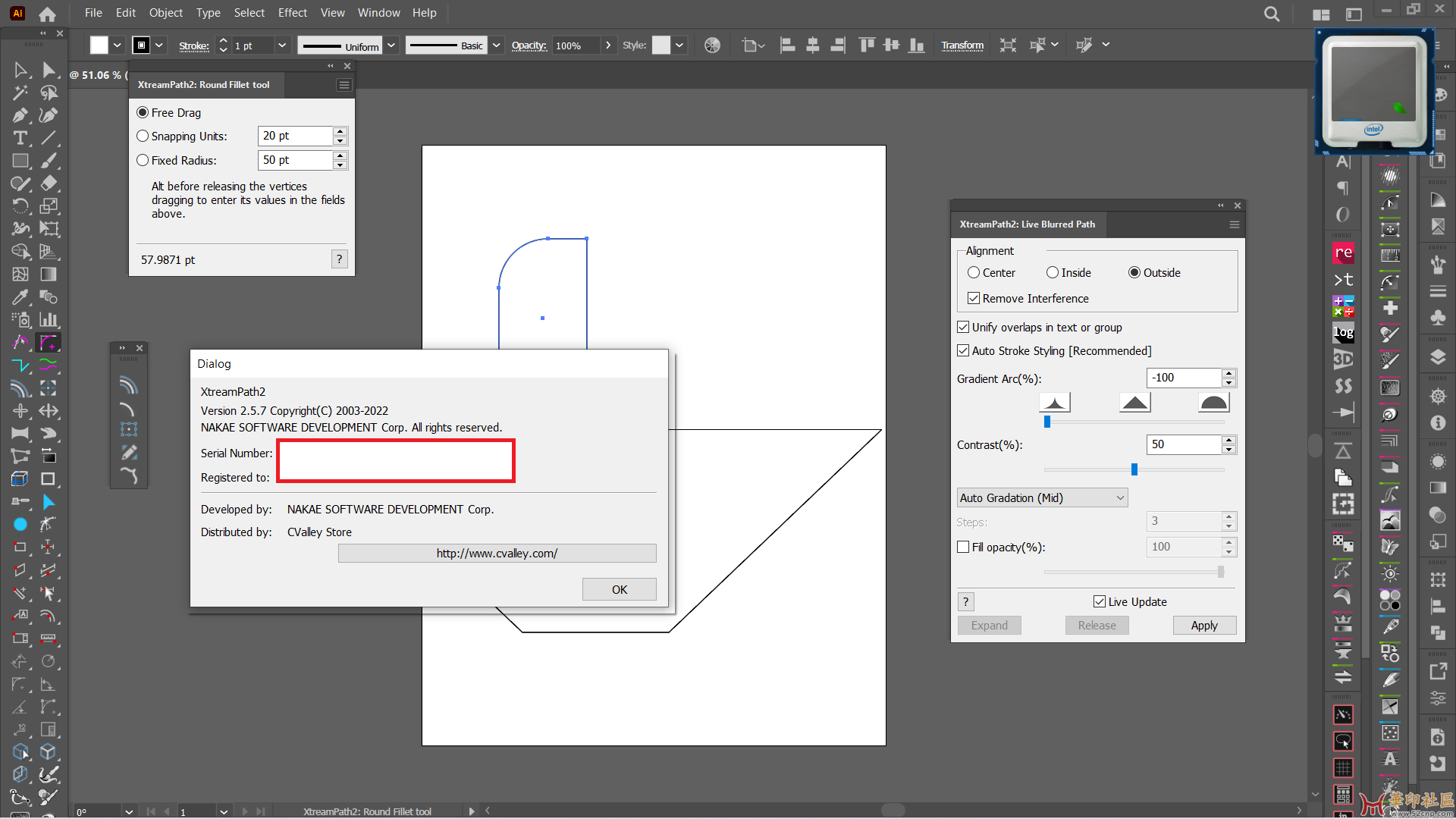Open the Basic brush definition dropdown
Image resolution: width=1456 pixels, height=819 pixels.
[x=496, y=45]
